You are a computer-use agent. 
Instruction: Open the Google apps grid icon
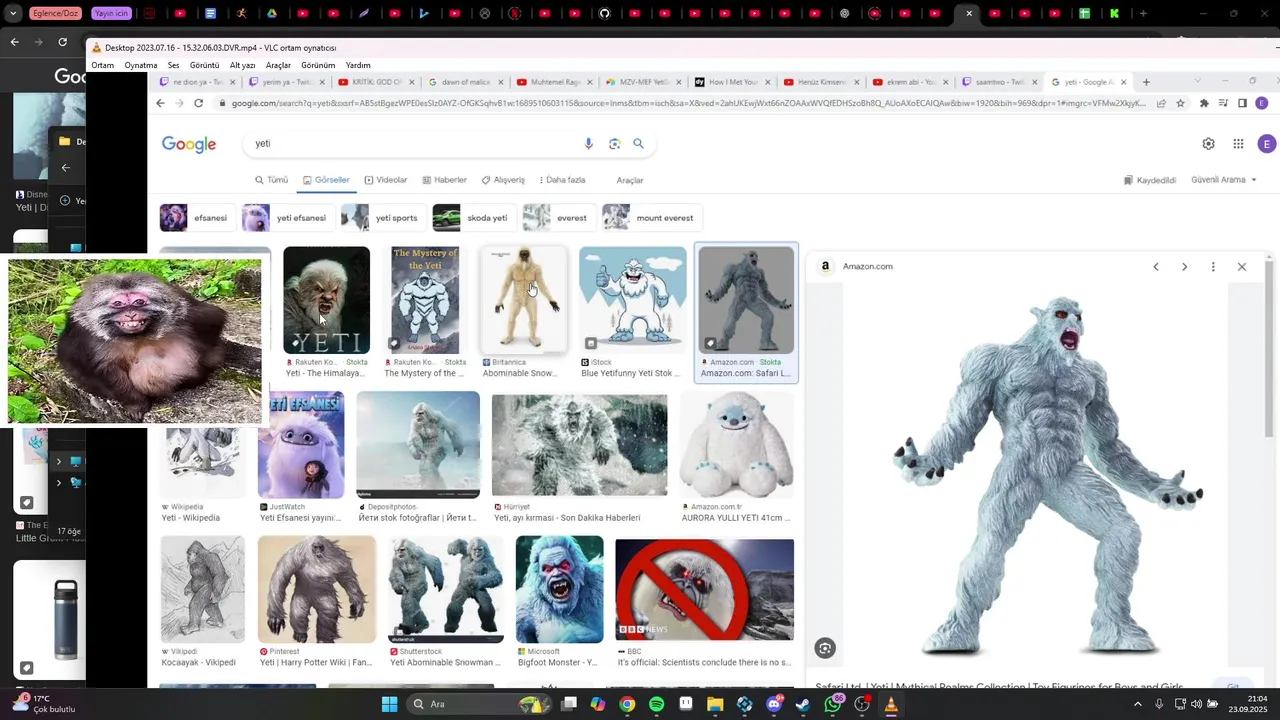click(1238, 144)
